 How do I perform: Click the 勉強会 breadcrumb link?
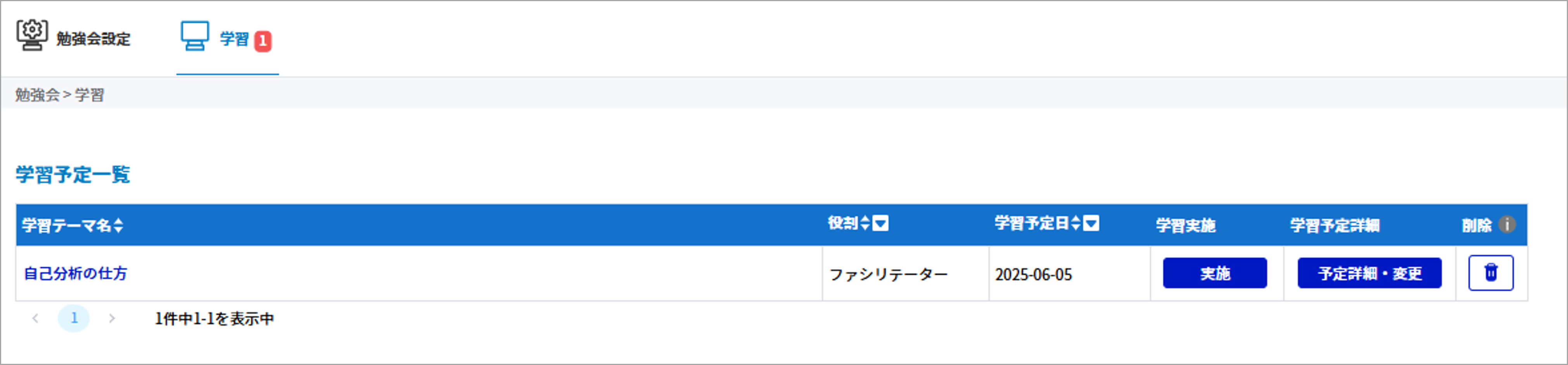point(37,95)
